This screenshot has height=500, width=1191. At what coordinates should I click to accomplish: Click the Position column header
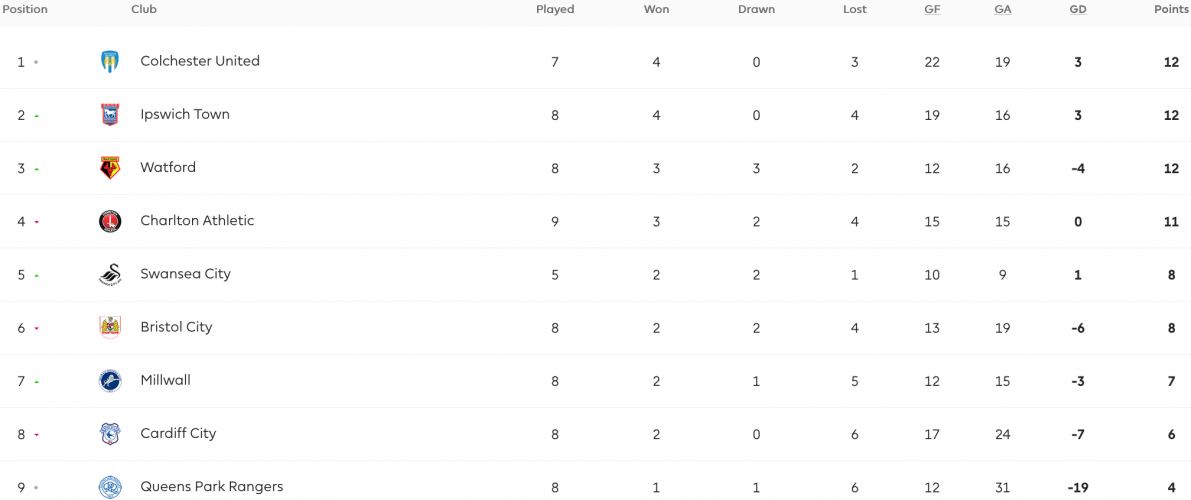coord(25,10)
